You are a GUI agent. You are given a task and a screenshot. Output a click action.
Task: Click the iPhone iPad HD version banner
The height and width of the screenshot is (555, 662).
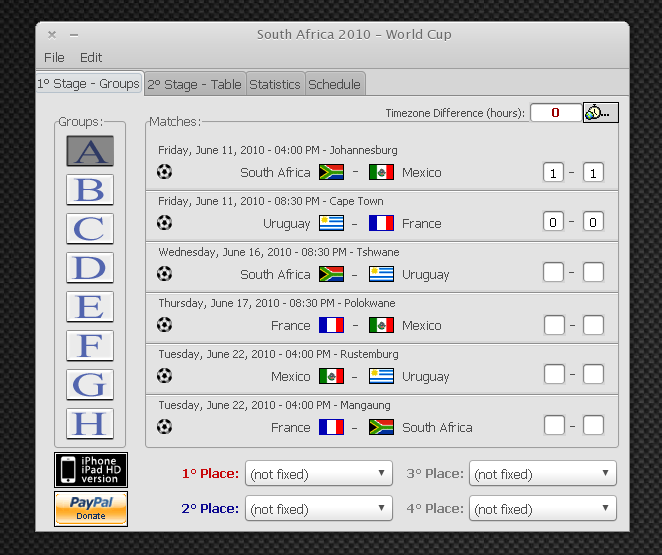(91, 470)
